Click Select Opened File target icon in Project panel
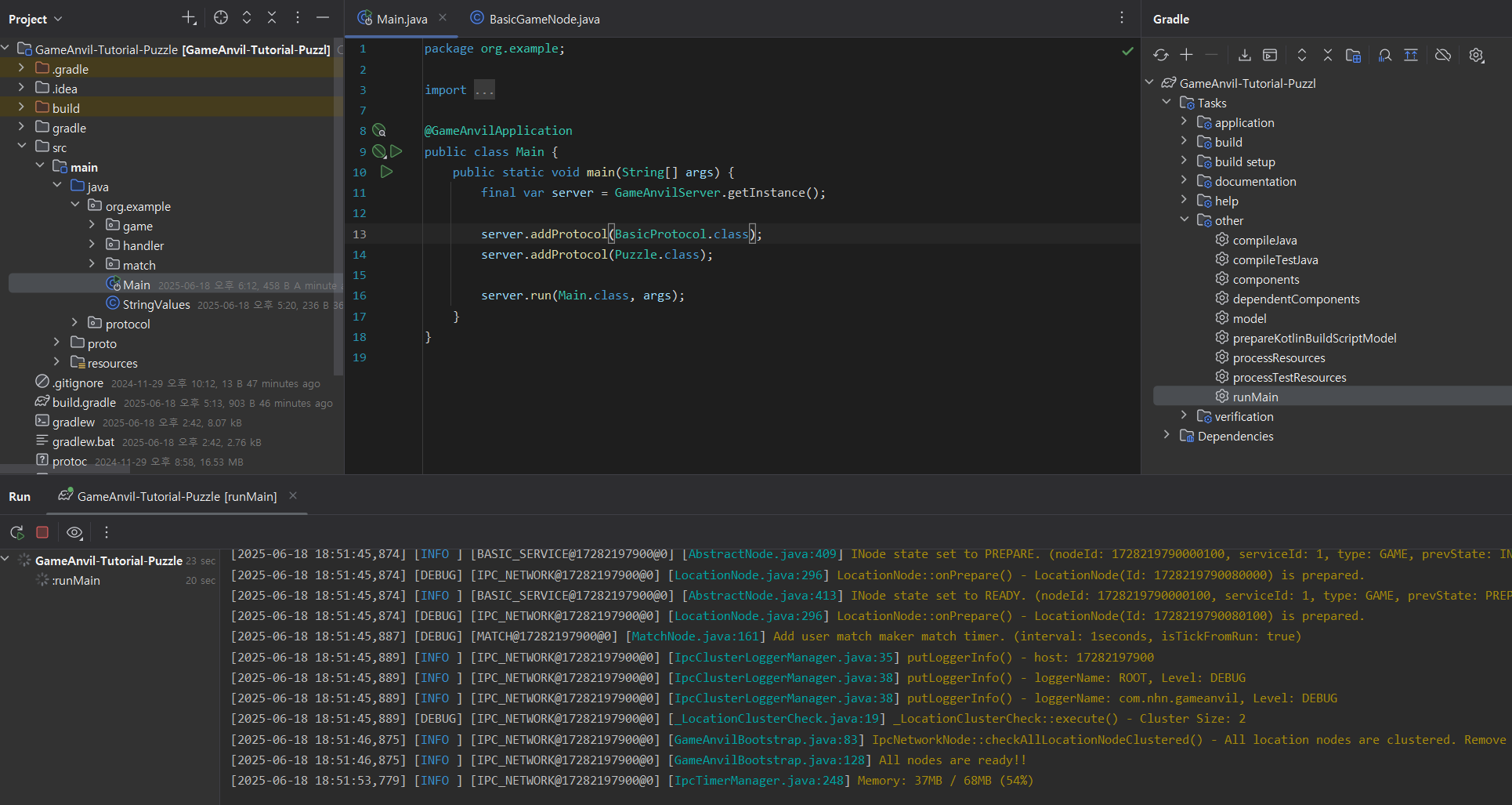This screenshot has height=805, width=1512. point(221,17)
